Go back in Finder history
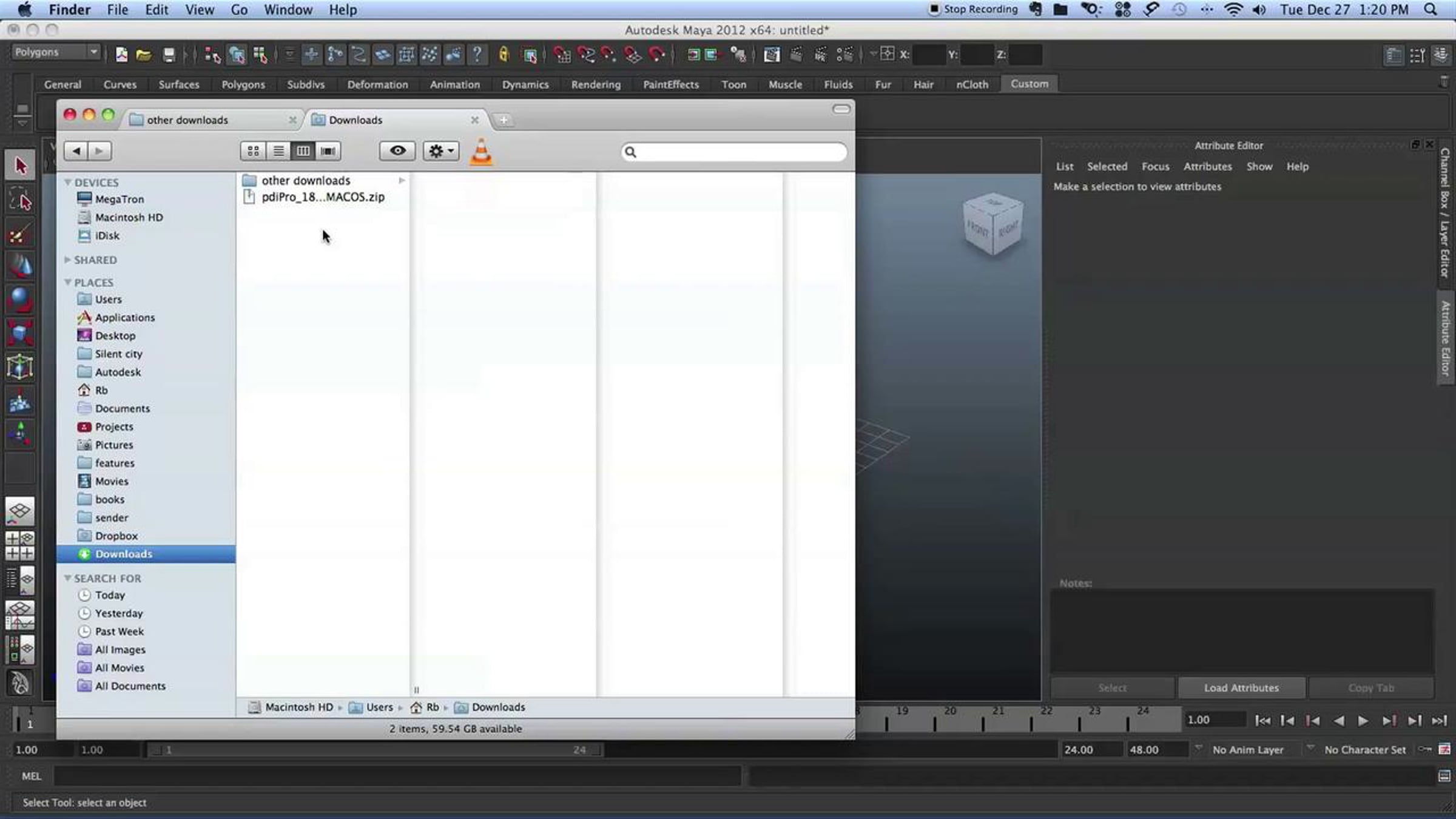Screen dimensions: 1456x819 tap(76, 150)
